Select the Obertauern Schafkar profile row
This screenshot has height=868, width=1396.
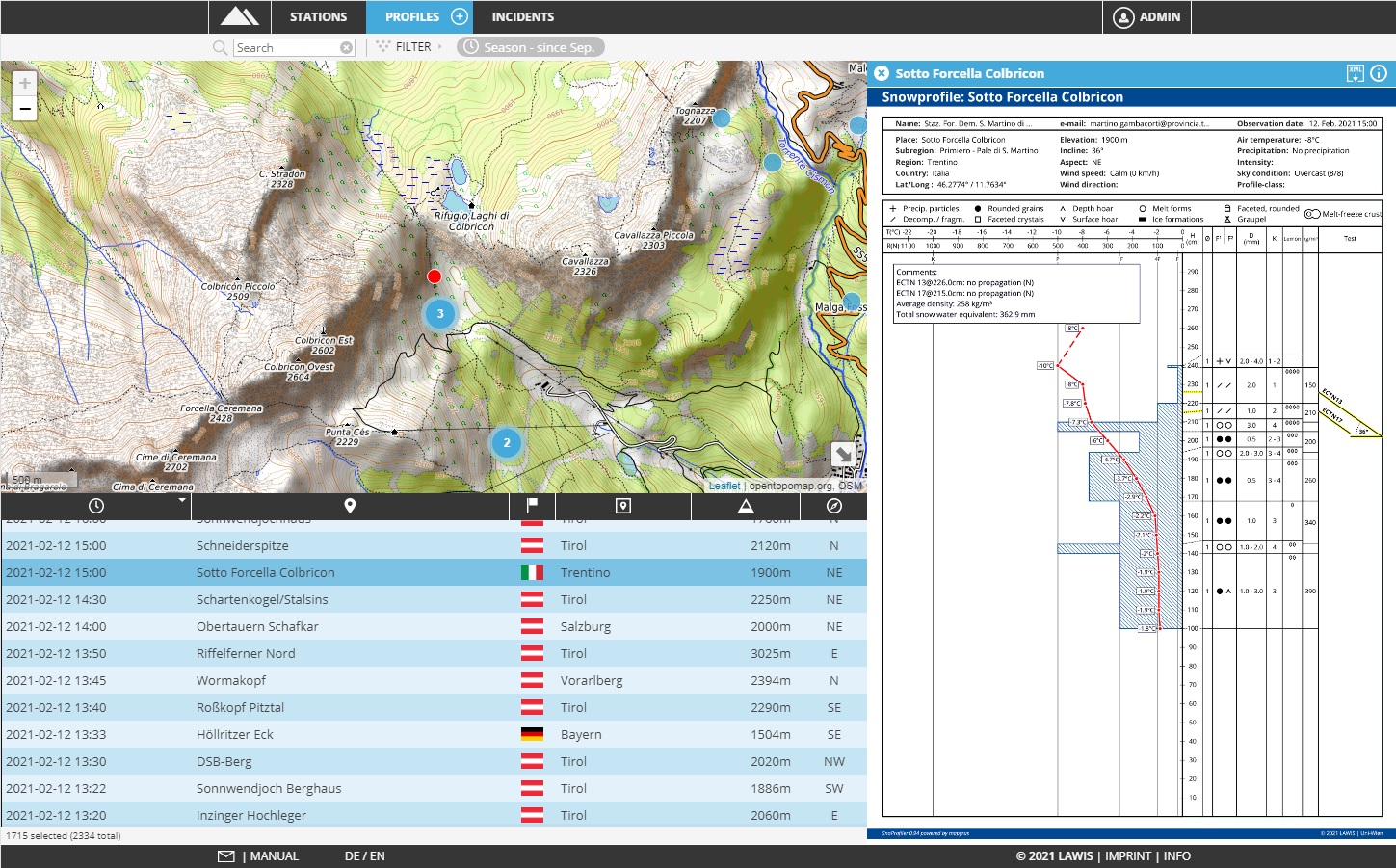pyautogui.click(x=434, y=626)
